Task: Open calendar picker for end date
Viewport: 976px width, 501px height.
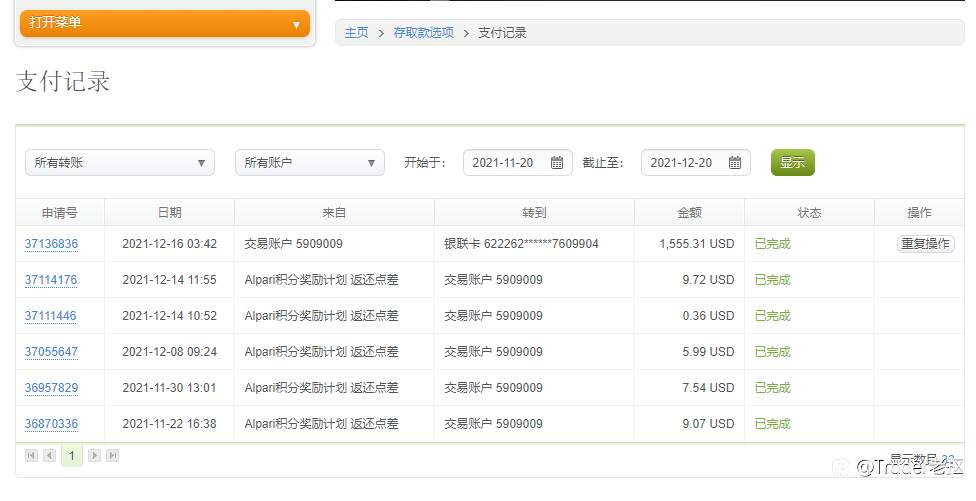Action: 734,163
